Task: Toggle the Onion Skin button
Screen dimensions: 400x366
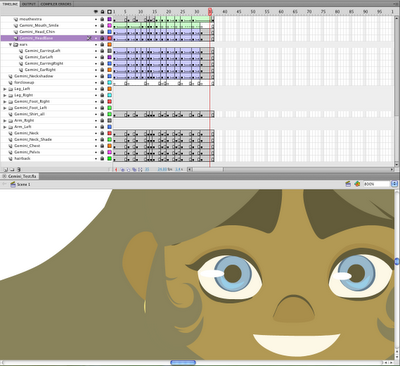Action: 122,169
